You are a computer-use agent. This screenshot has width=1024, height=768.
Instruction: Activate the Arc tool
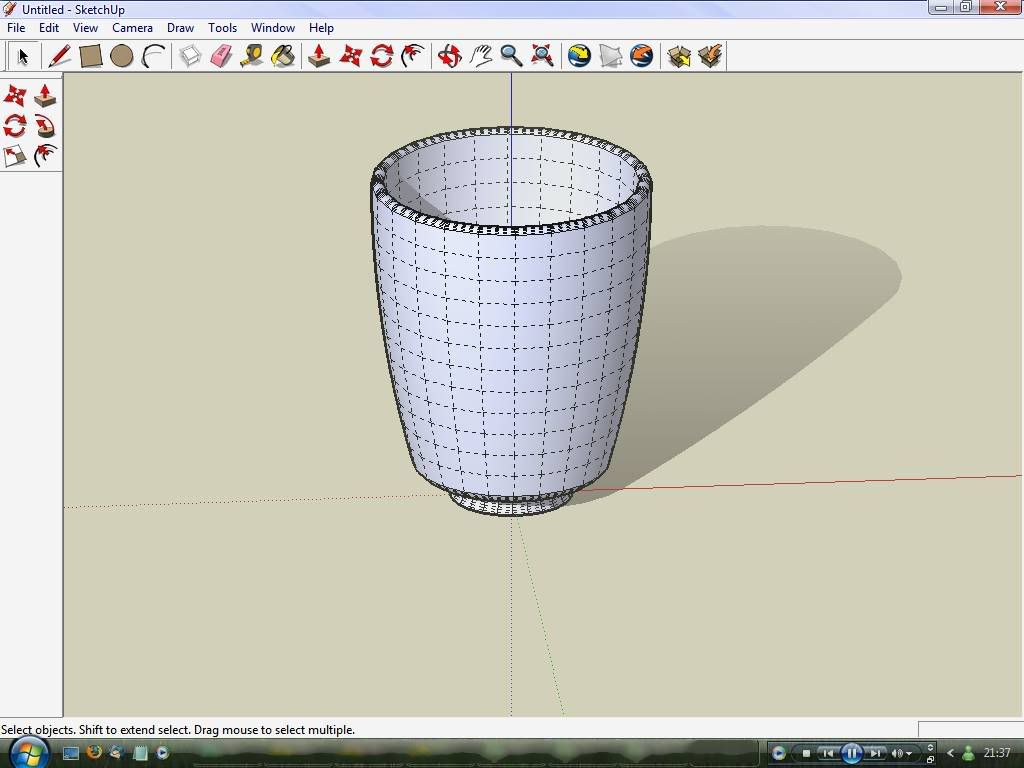(x=153, y=56)
